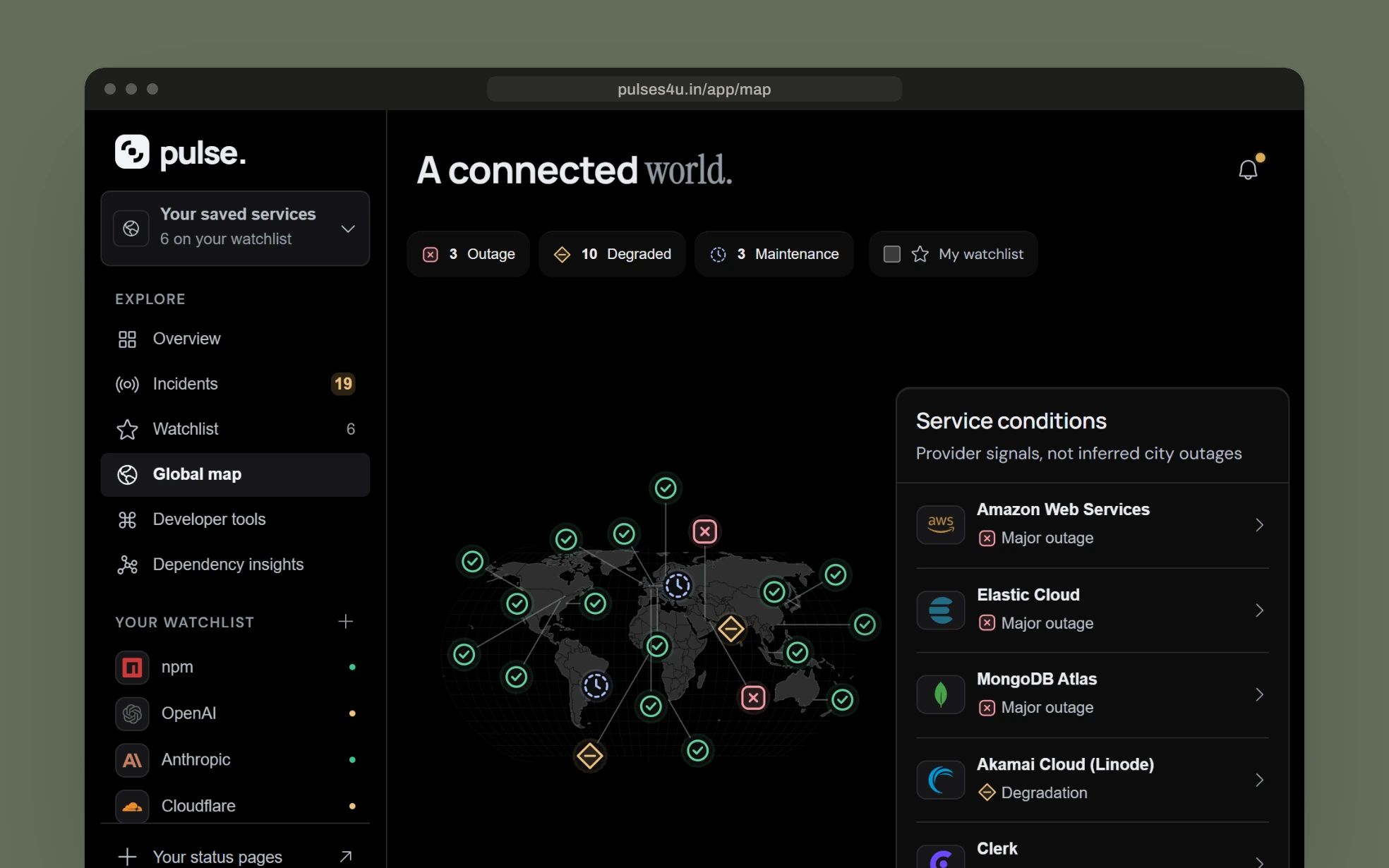Open MongoDB Atlas details
1389x868 pixels.
pyautogui.click(x=1092, y=694)
